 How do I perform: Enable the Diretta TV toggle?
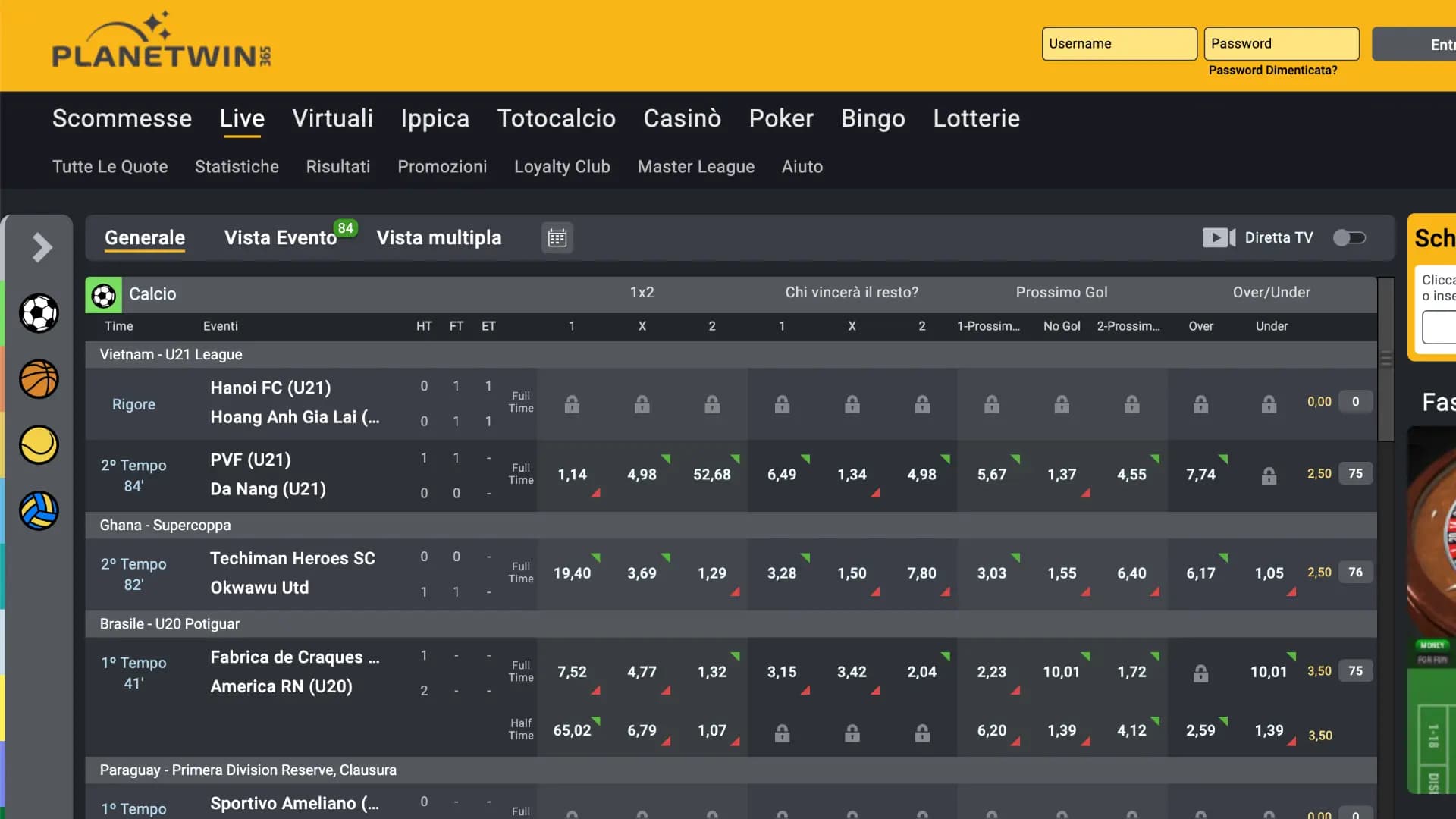[1349, 237]
